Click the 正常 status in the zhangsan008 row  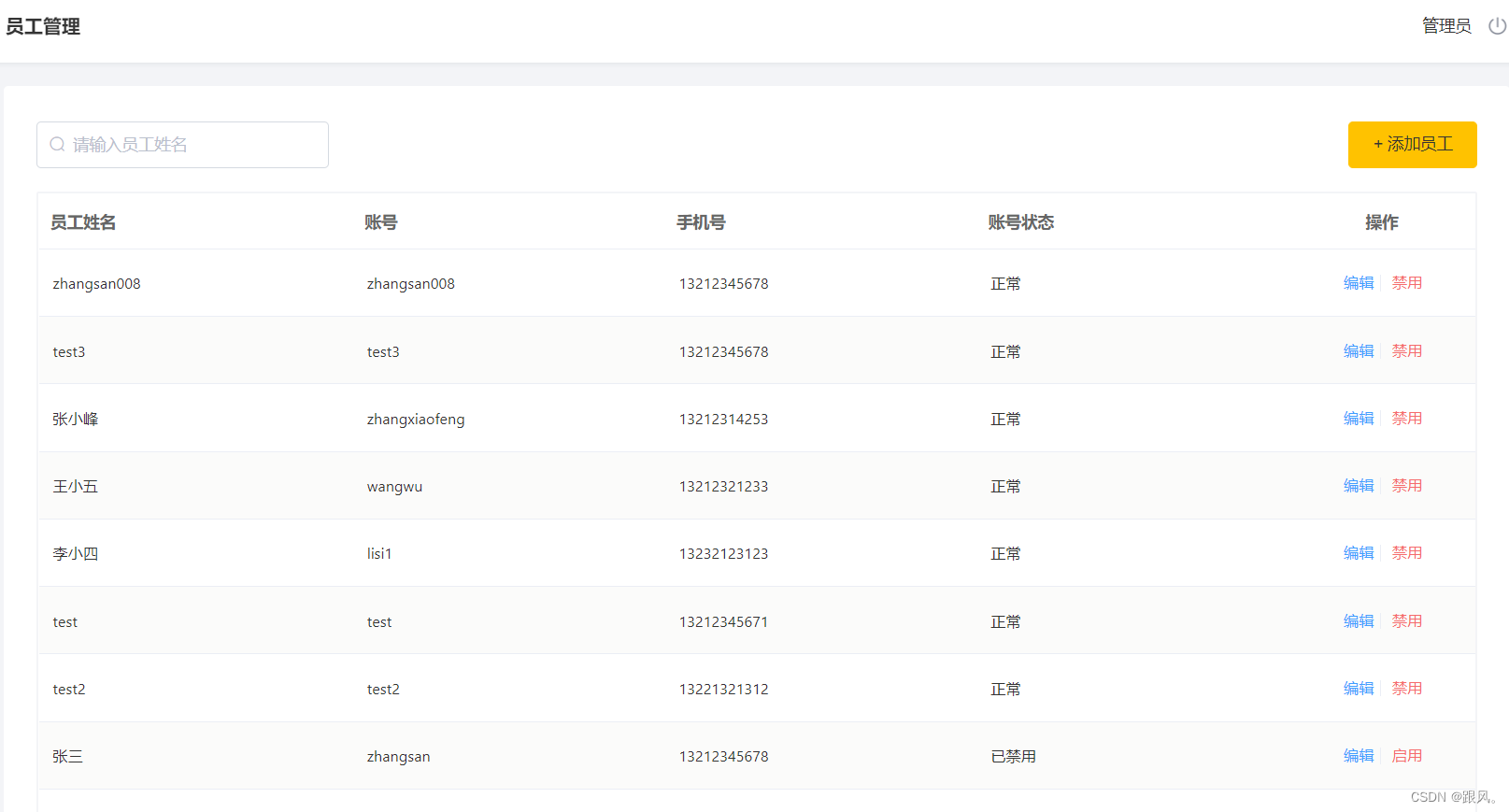1006,284
